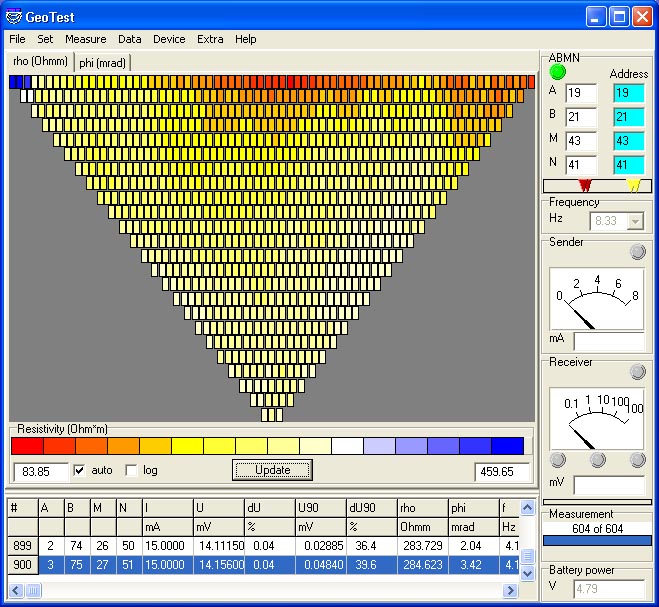Image resolution: width=659 pixels, height=607 pixels.
Task: Click the cyan Address field for M
Action: click(x=629, y=140)
